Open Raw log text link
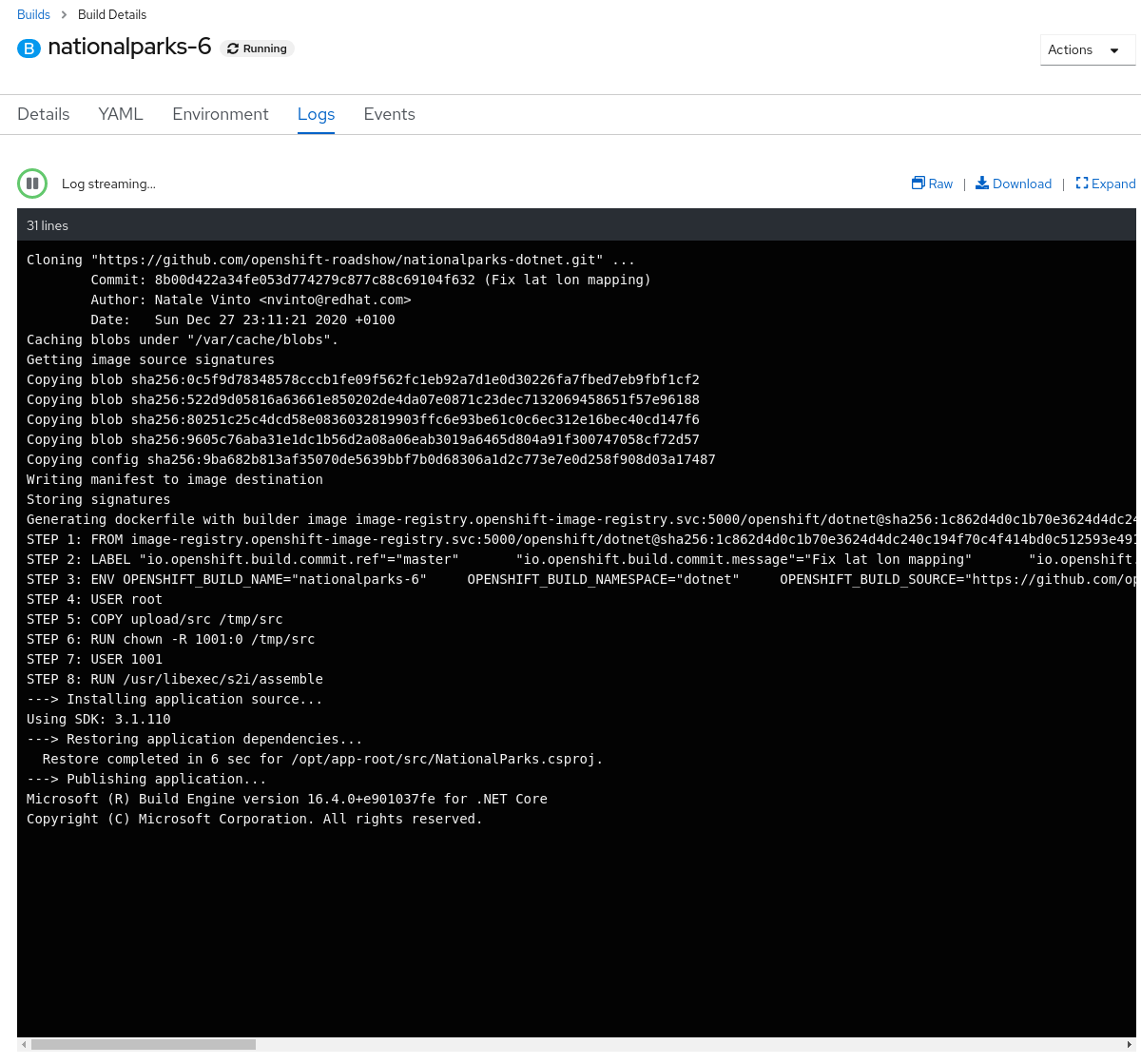 click(940, 184)
